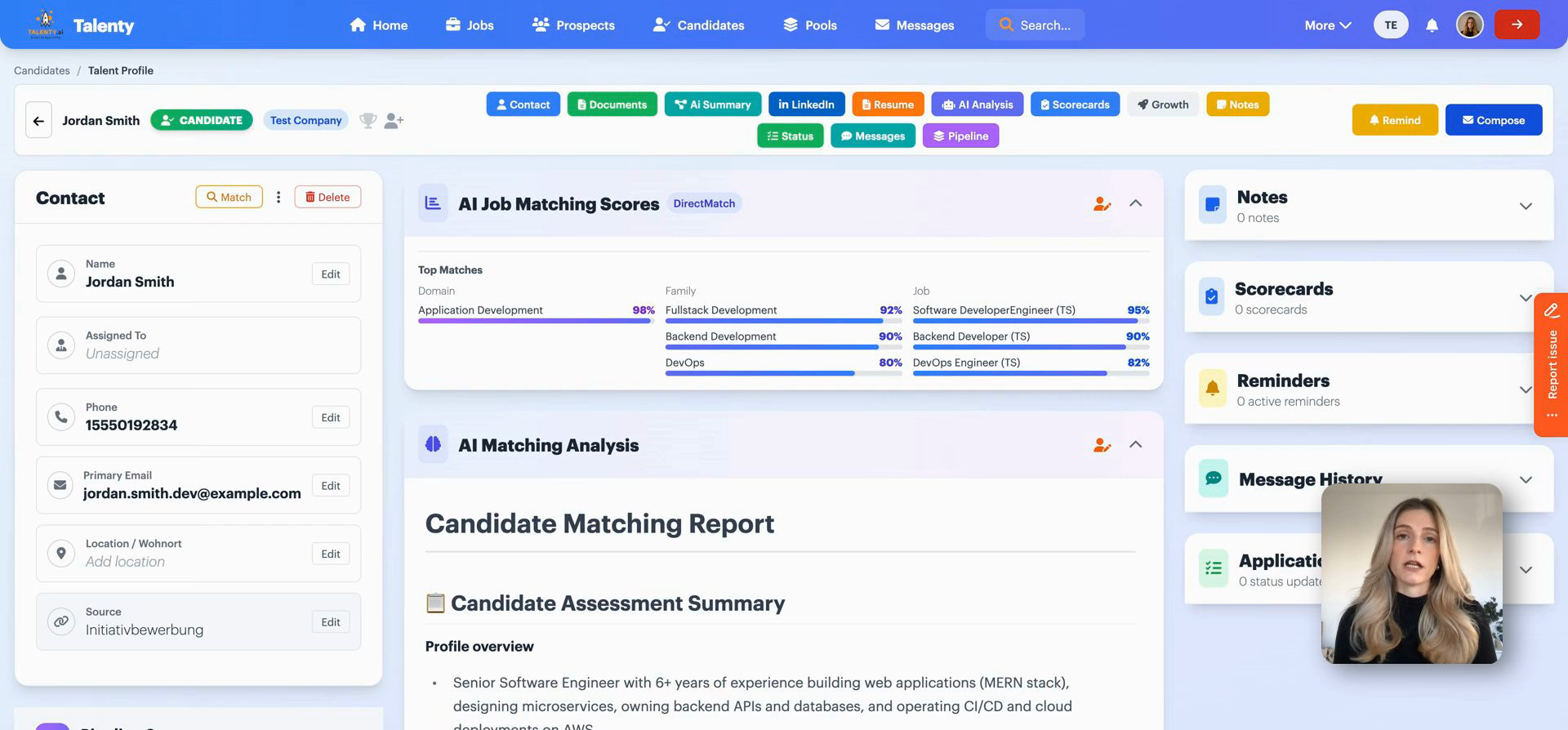The height and width of the screenshot is (730, 1568).
Task: Edit the Primary Email field
Action: [331, 486]
